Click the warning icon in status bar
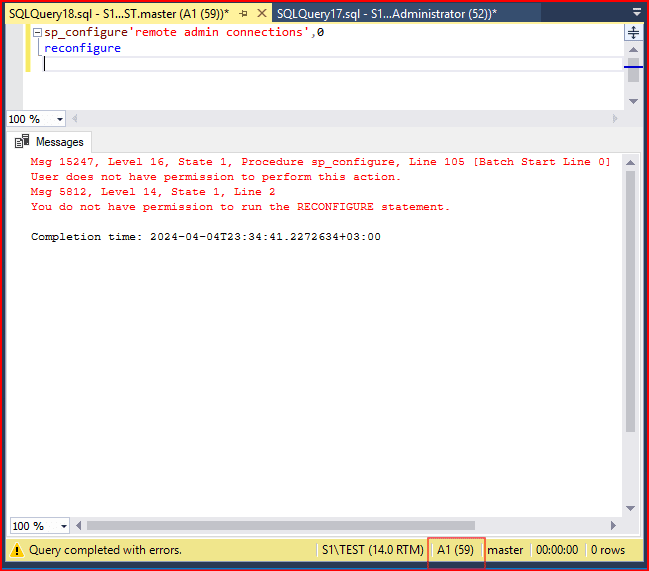Screen dimensions: 649x571 coord(16,550)
